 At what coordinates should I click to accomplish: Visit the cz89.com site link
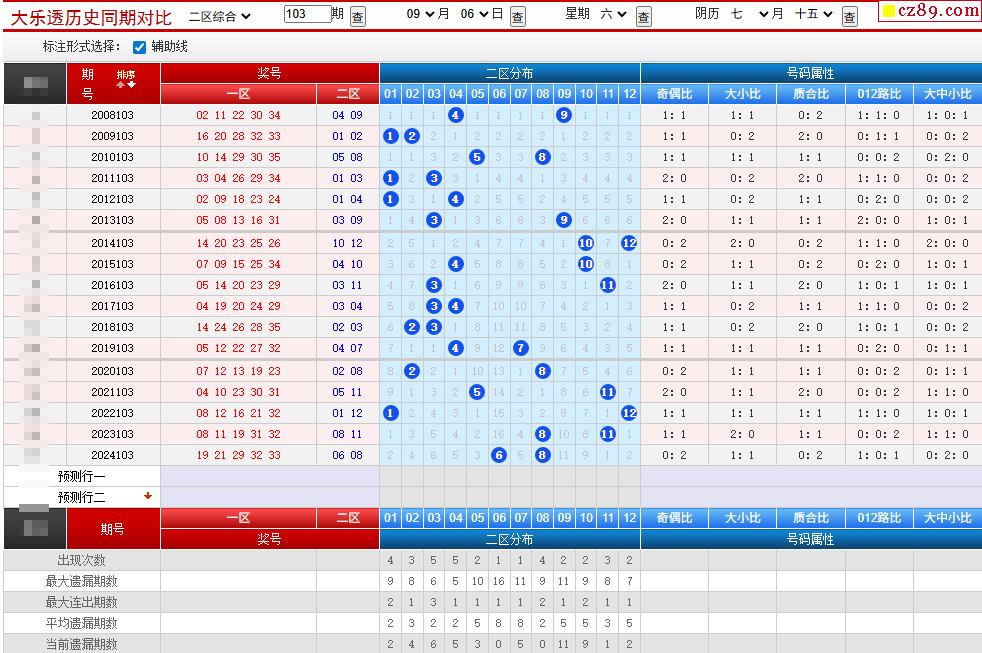click(x=930, y=11)
